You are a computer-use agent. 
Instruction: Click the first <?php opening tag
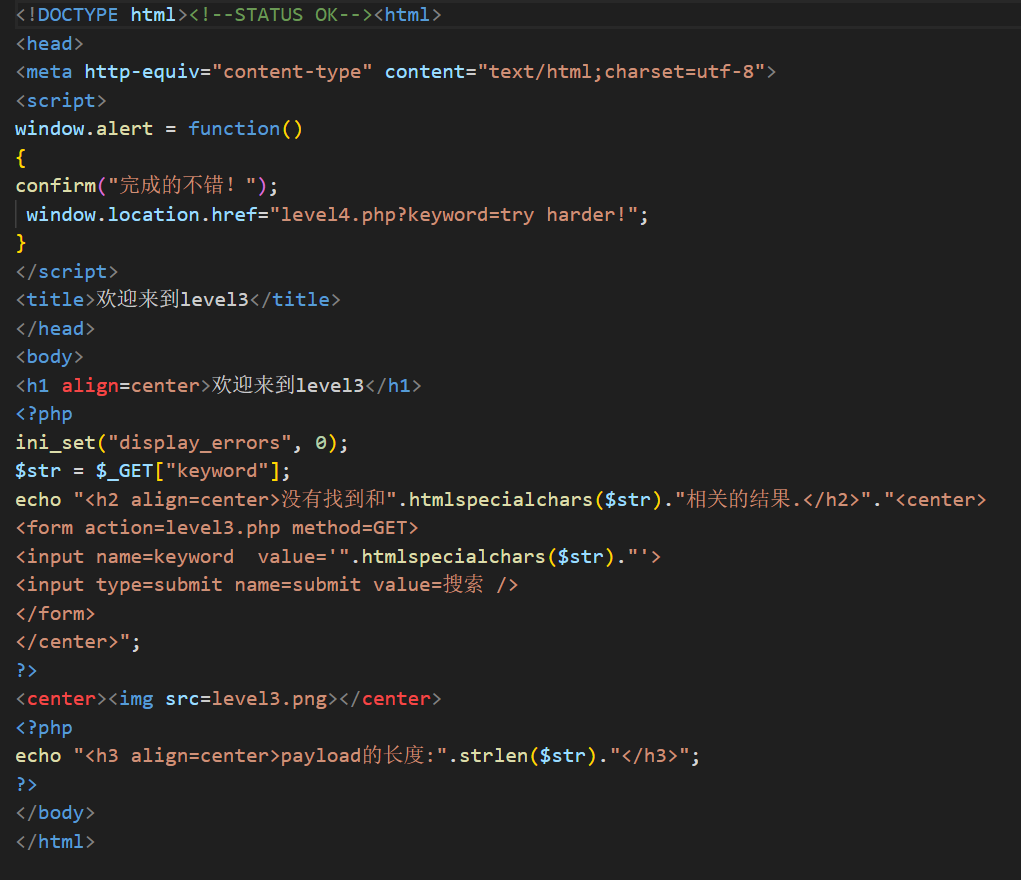click(x=44, y=414)
